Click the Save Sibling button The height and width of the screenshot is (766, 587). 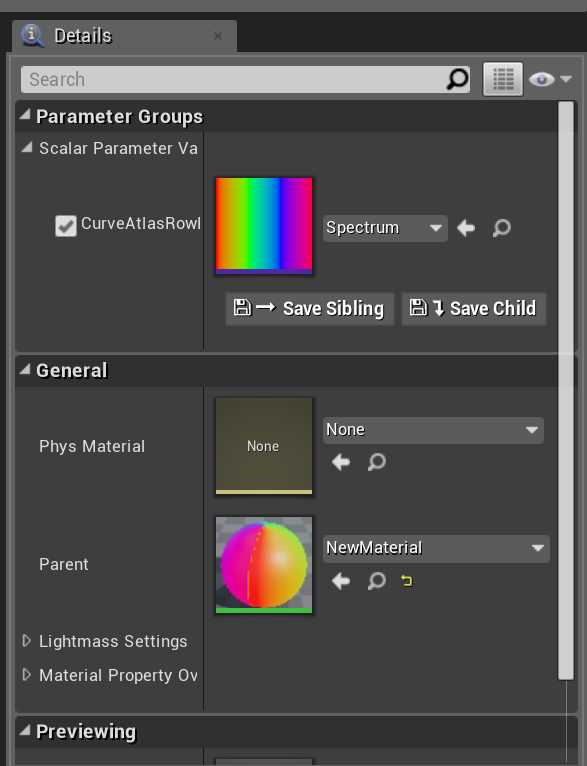point(310,309)
